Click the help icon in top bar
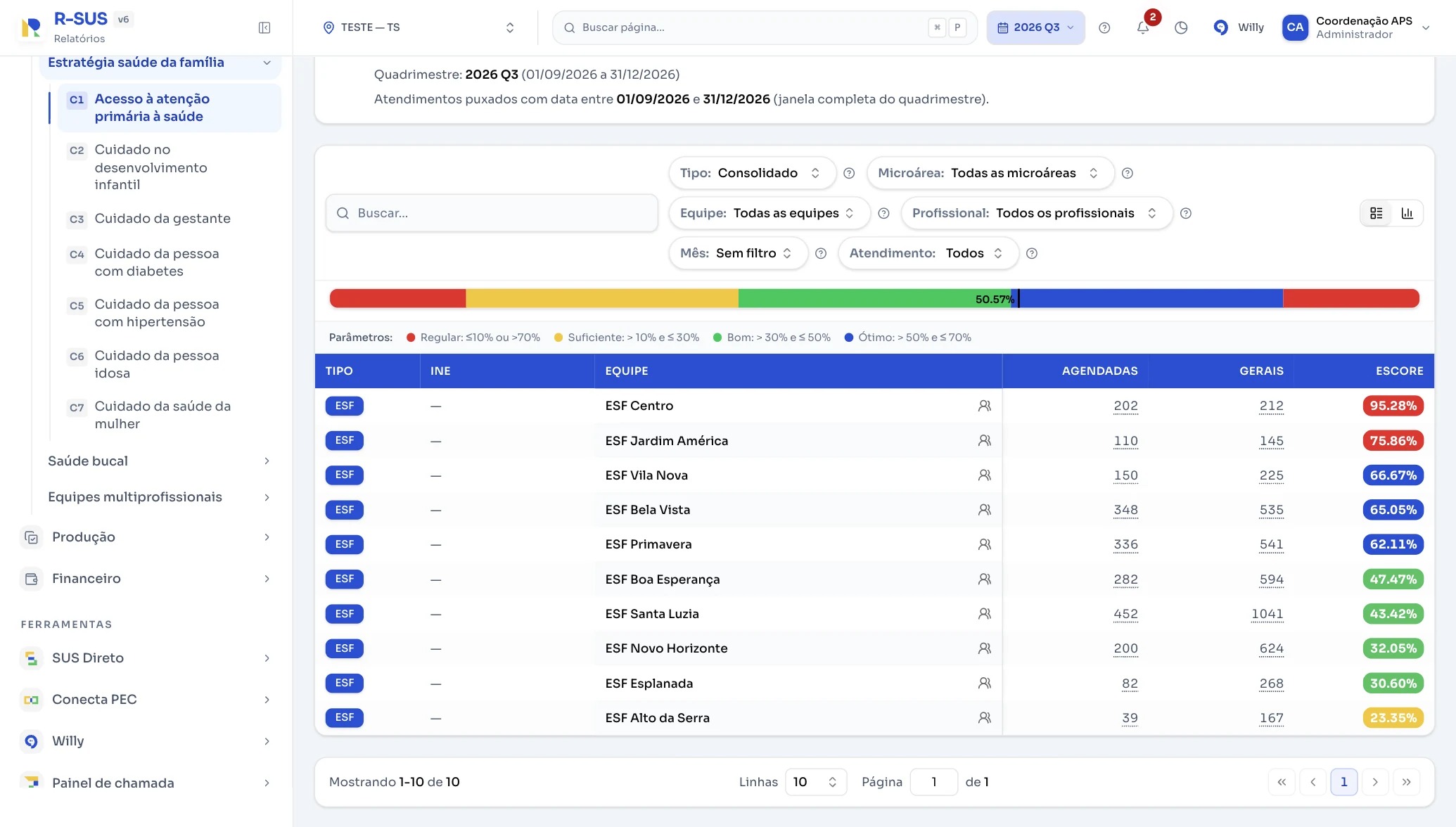This screenshot has width=1456, height=827. click(x=1104, y=27)
